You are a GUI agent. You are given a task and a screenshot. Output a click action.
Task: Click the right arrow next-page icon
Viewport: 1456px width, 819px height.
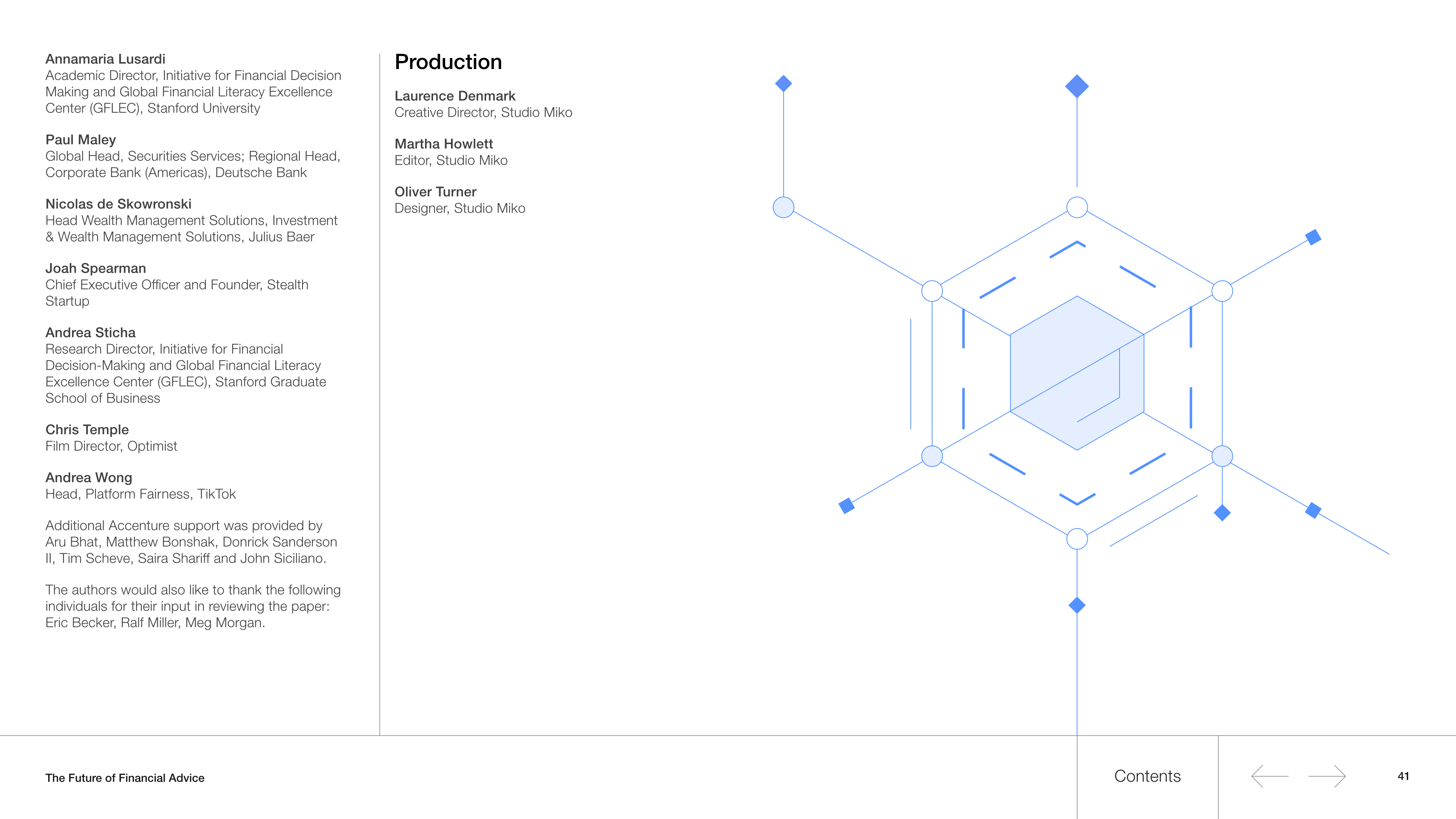pos(1327,776)
